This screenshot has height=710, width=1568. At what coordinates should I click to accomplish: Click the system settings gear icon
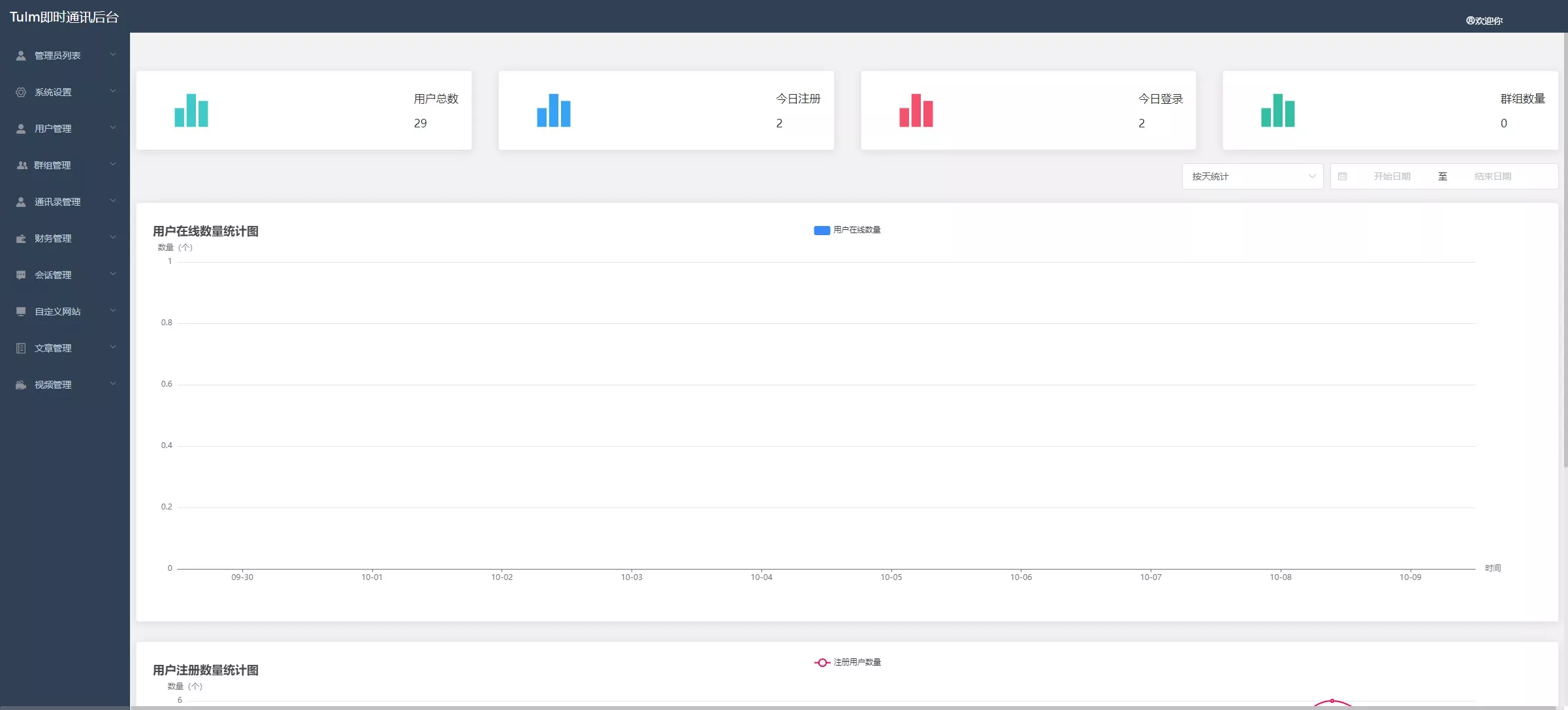(21, 92)
